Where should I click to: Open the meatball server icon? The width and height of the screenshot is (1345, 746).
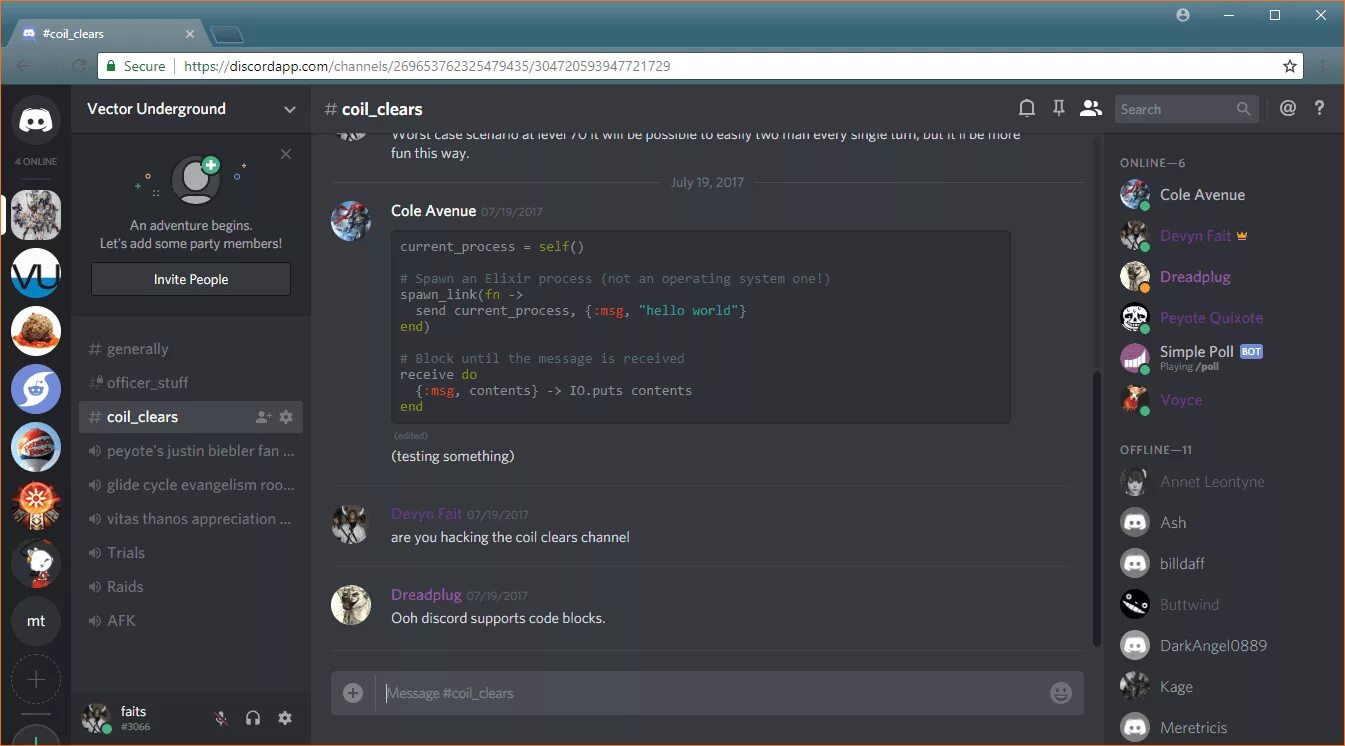coord(36,331)
